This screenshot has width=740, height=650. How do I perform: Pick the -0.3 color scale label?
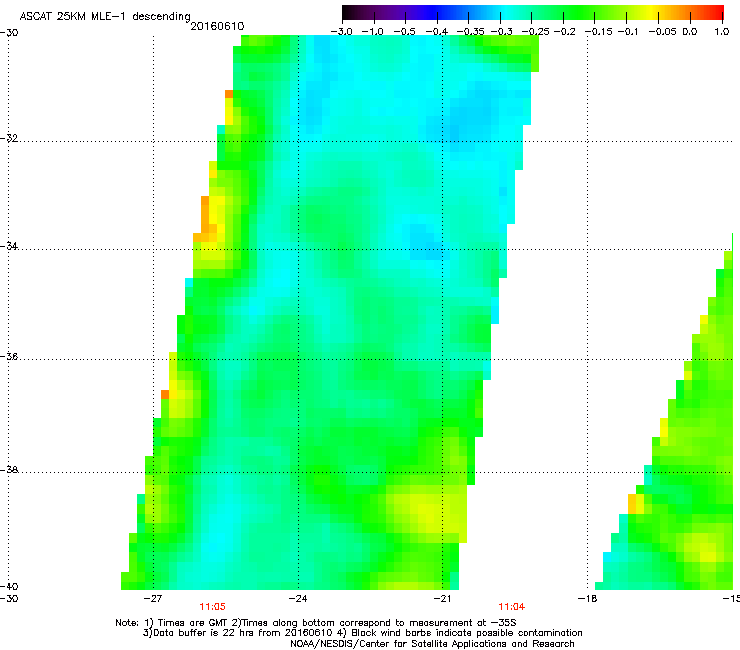click(x=501, y=32)
